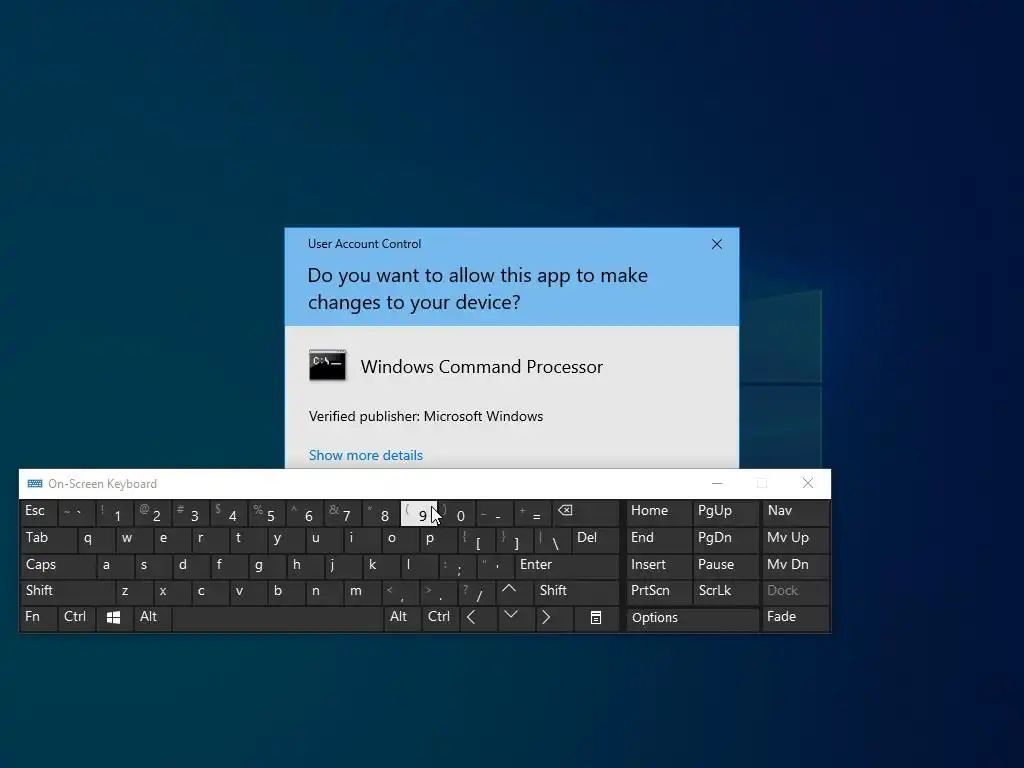Screen dimensions: 1024x768
Task: Click the Nav key
Action: pos(795,513)
